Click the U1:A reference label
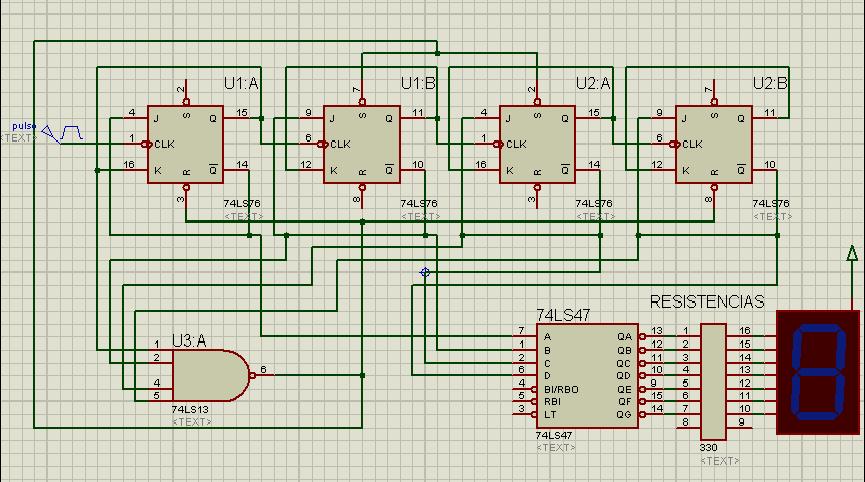865x482 pixels. pos(241,83)
